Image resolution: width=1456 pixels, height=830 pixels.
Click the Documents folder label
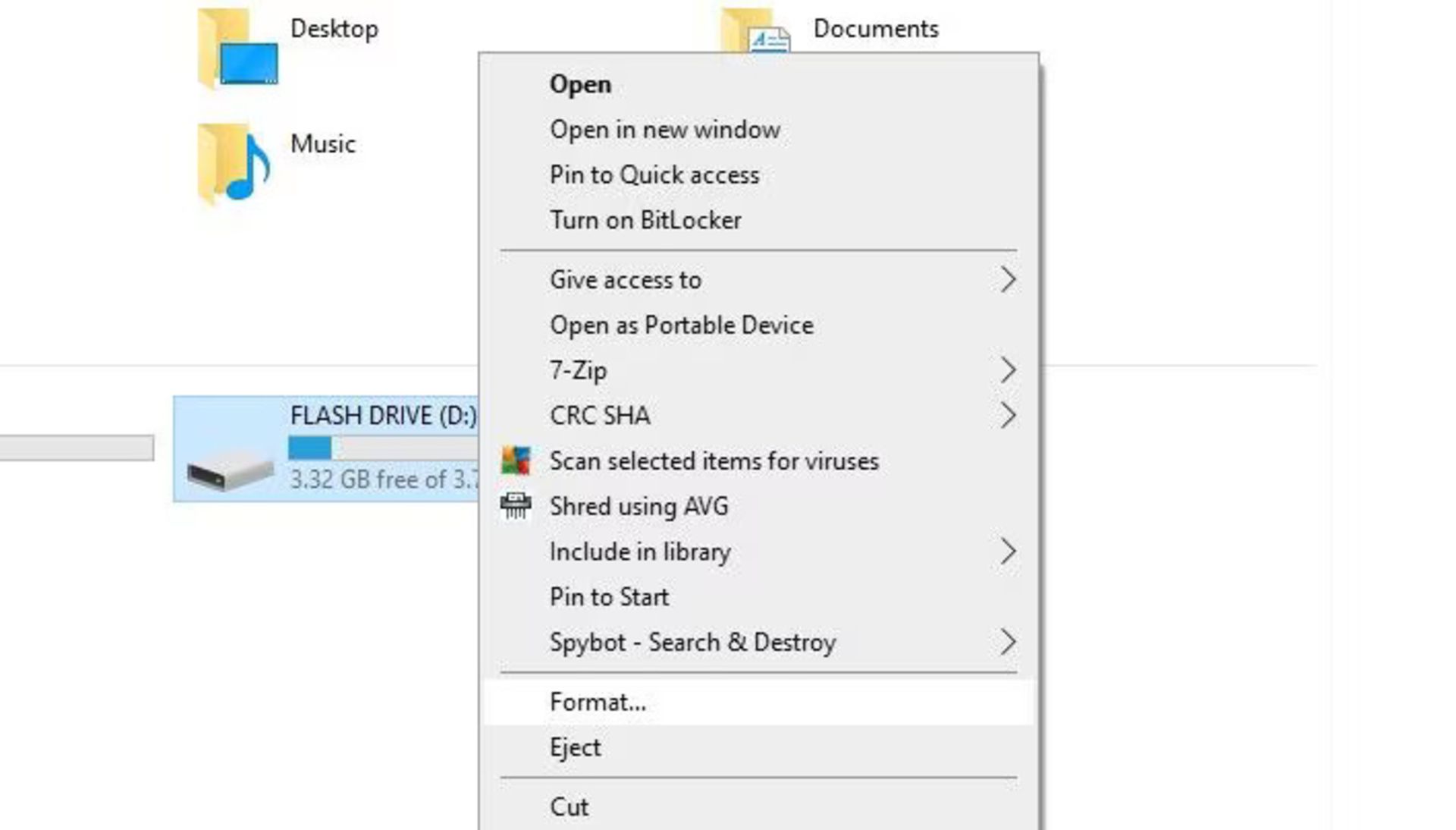coord(876,29)
